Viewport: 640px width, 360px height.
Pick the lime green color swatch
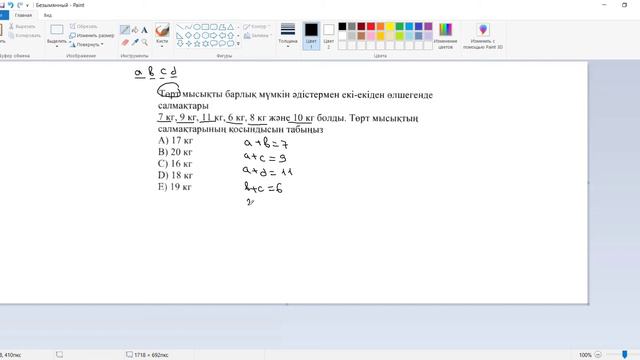[400, 36]
